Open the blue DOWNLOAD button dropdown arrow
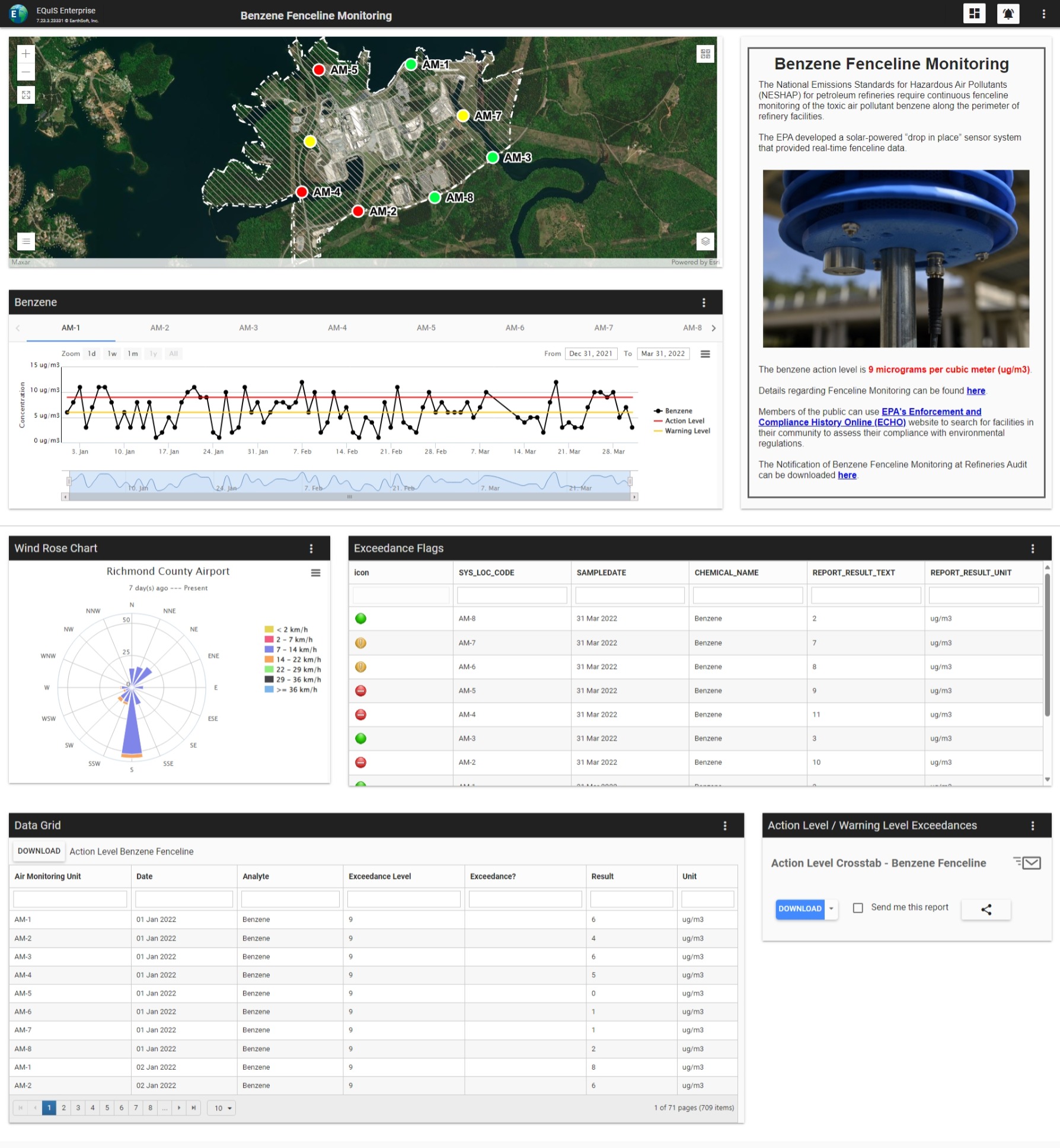The width and height of the screenshot is (1060, 1148). [831, 908]
